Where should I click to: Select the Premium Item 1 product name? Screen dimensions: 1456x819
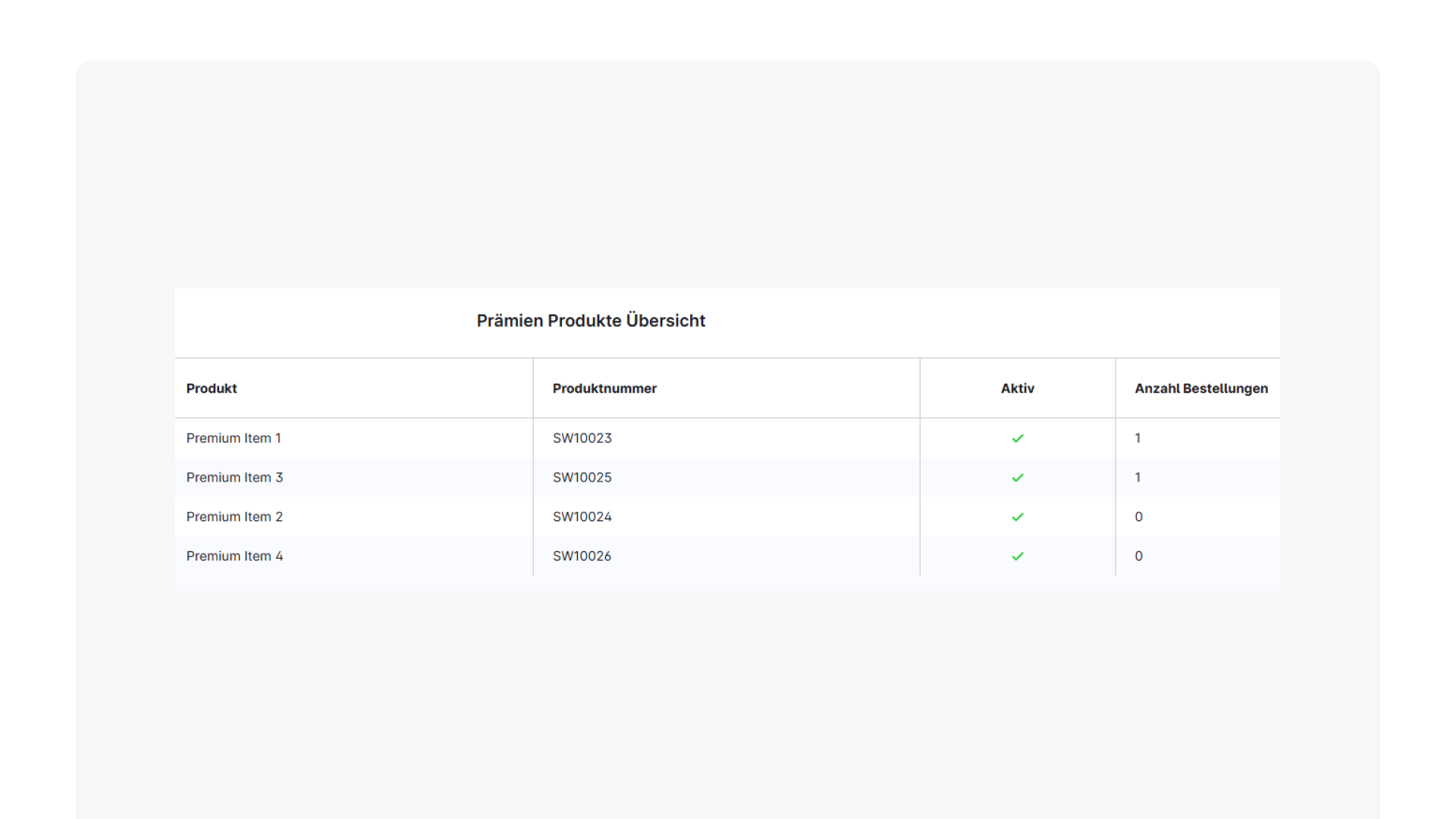pyautogui.click(x=234, y=438)
